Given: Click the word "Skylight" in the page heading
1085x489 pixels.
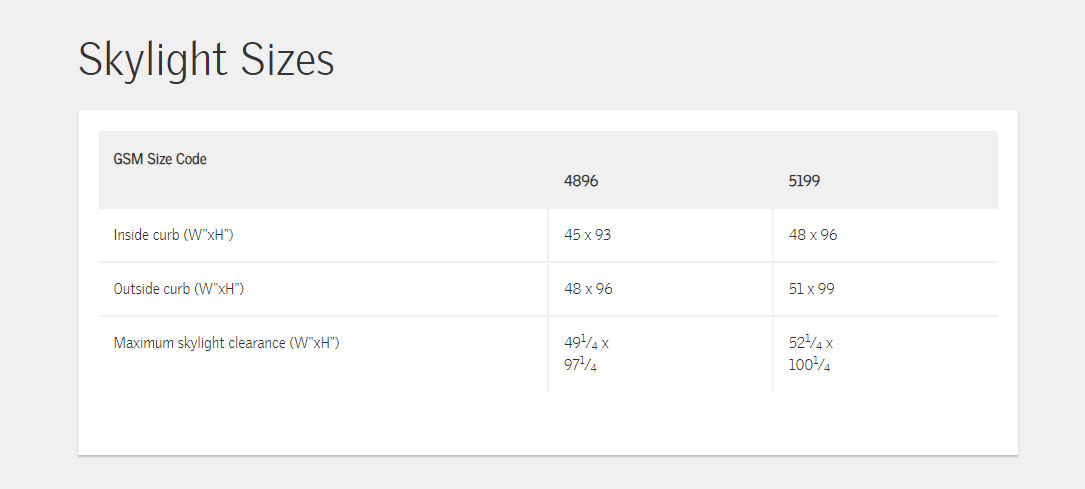Looking at the screenshot, I should (x=151, y=60).
